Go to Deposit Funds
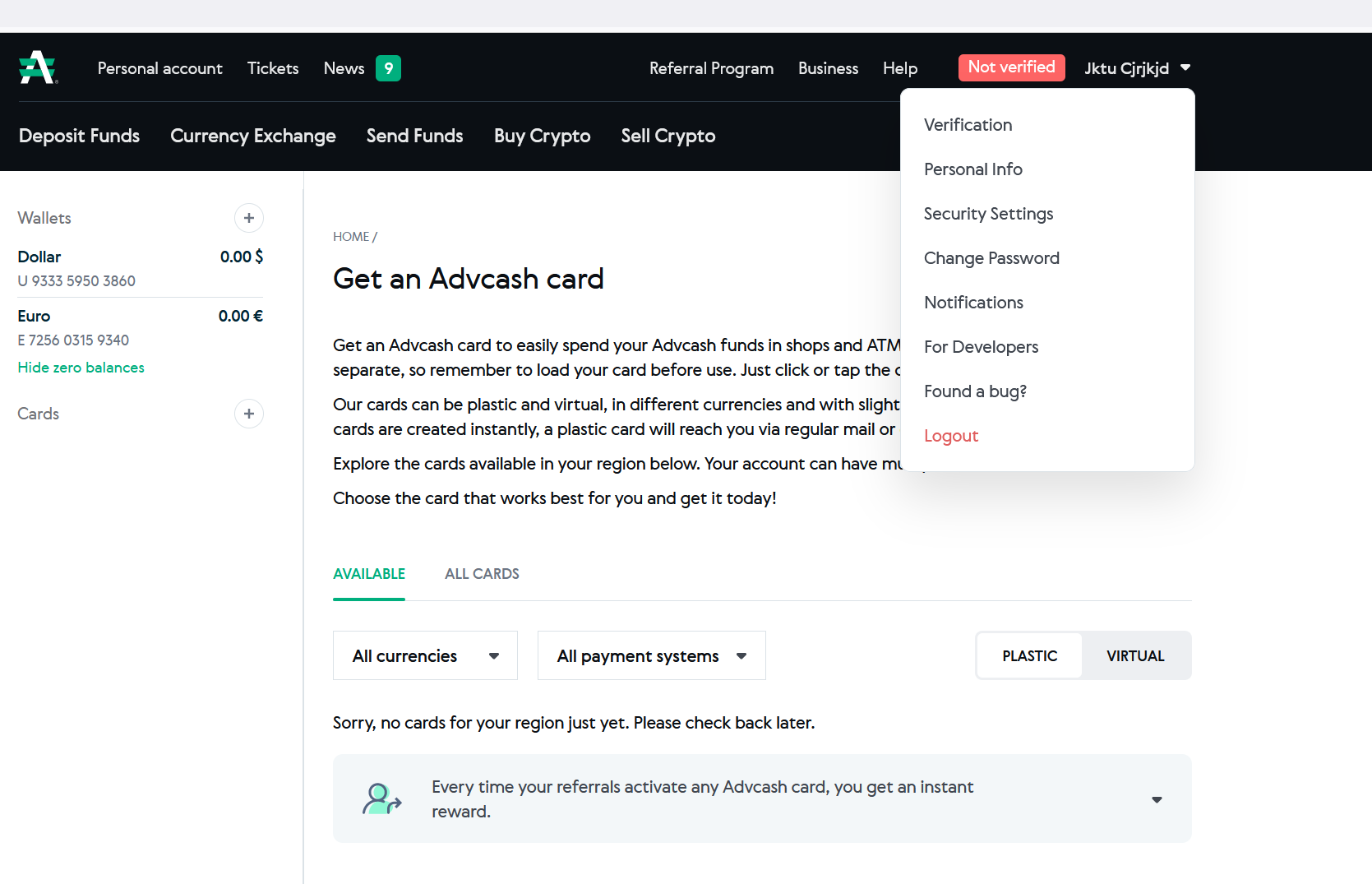1372x884 pixels. 79,136
